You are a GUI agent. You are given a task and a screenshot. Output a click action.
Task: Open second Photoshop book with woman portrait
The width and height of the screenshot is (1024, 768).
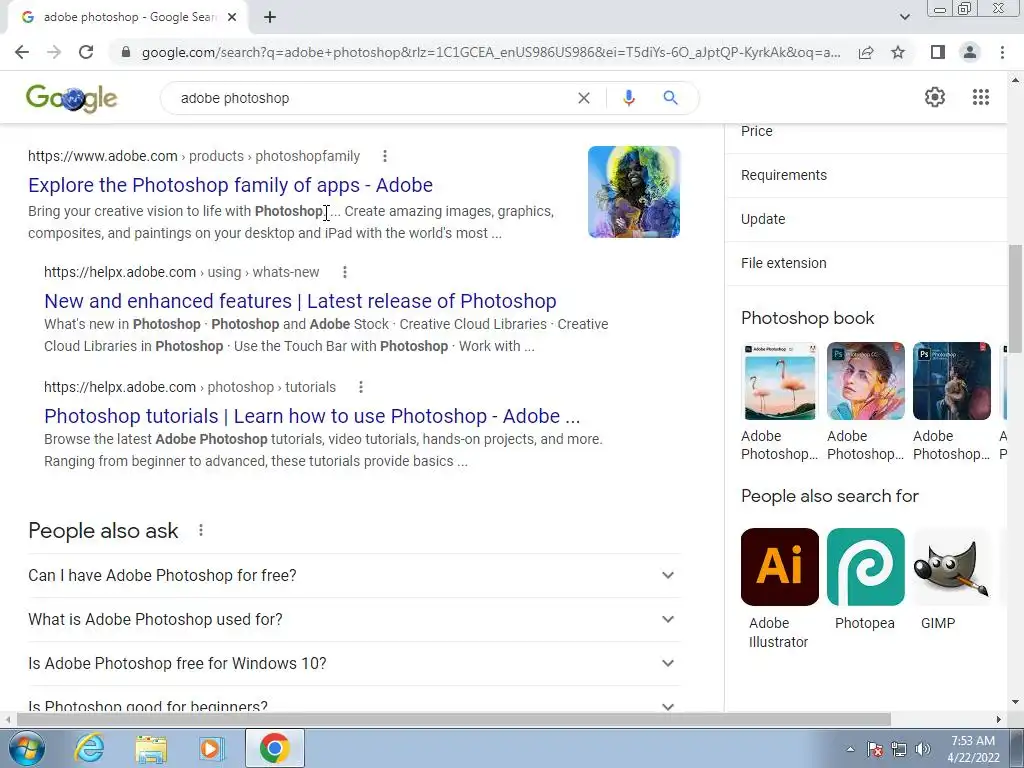pyautogui.click(x=866, y=381)
